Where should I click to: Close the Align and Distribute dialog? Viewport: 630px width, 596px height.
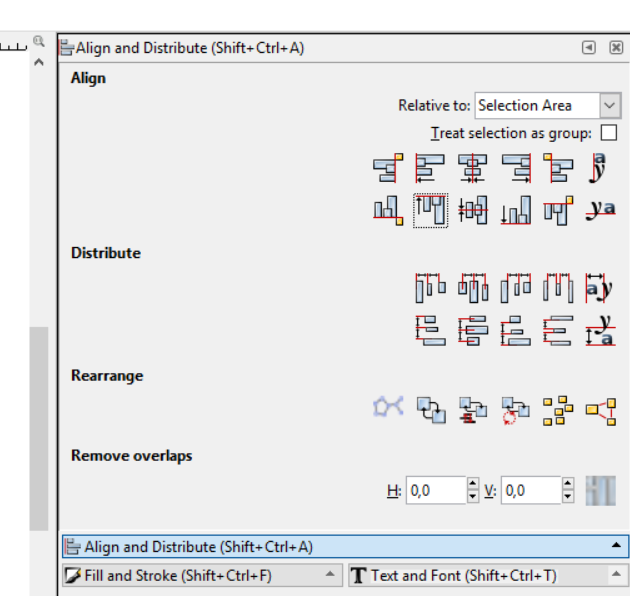pyautogui.click(x=616, y=47)
